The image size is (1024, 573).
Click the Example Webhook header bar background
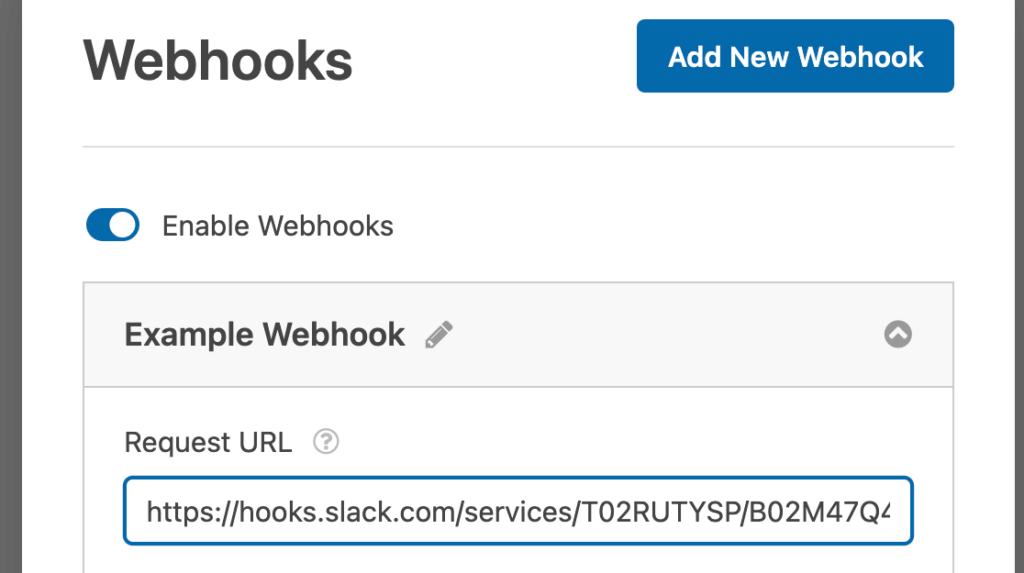point(653,335)
